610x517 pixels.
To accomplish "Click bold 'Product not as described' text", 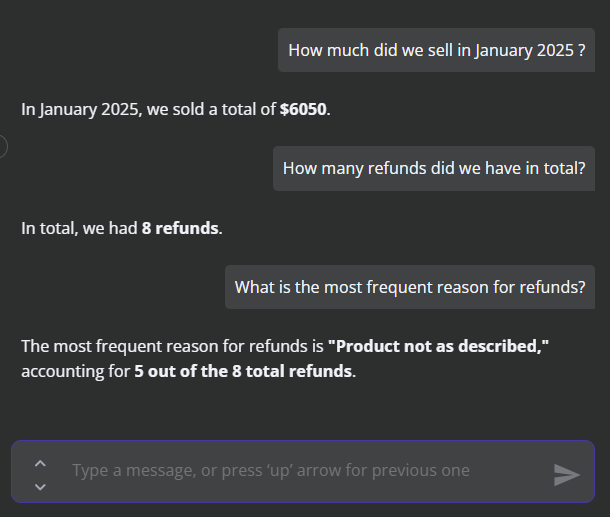I will pyautogui.click(x=438, y=346).
